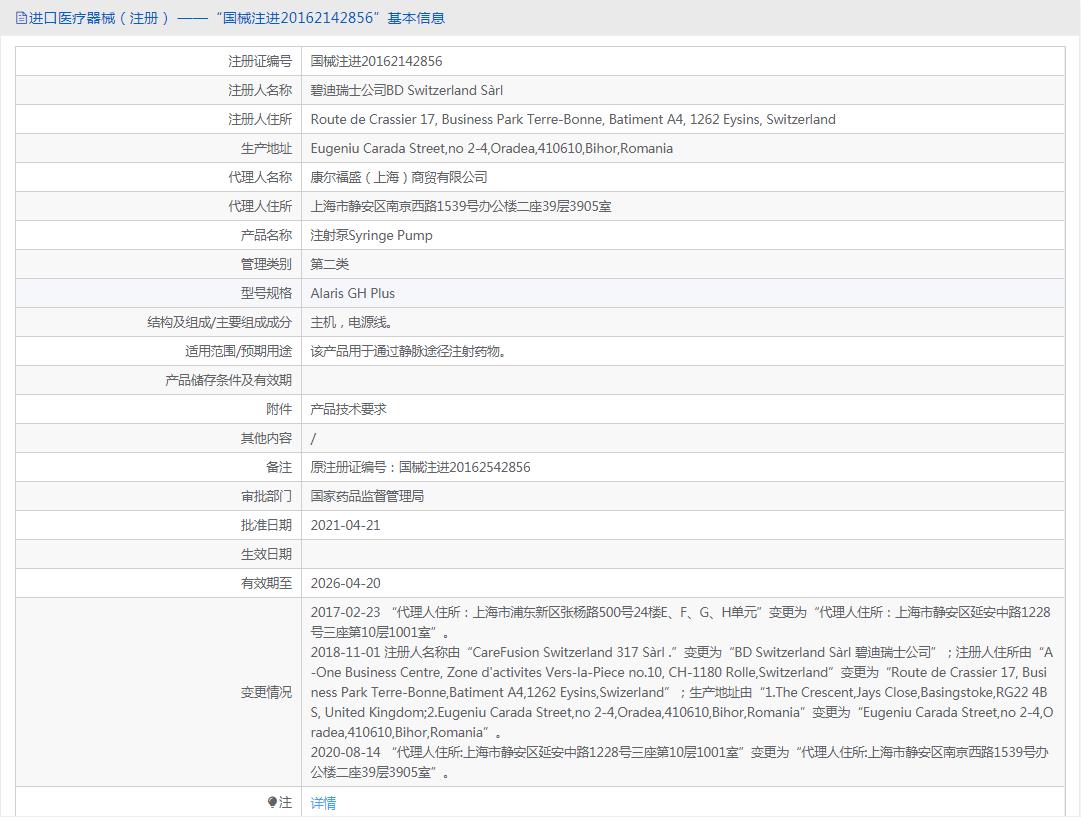Select registrant address Route de Crassier 17
1081x820 pixels.
[573, 119]
